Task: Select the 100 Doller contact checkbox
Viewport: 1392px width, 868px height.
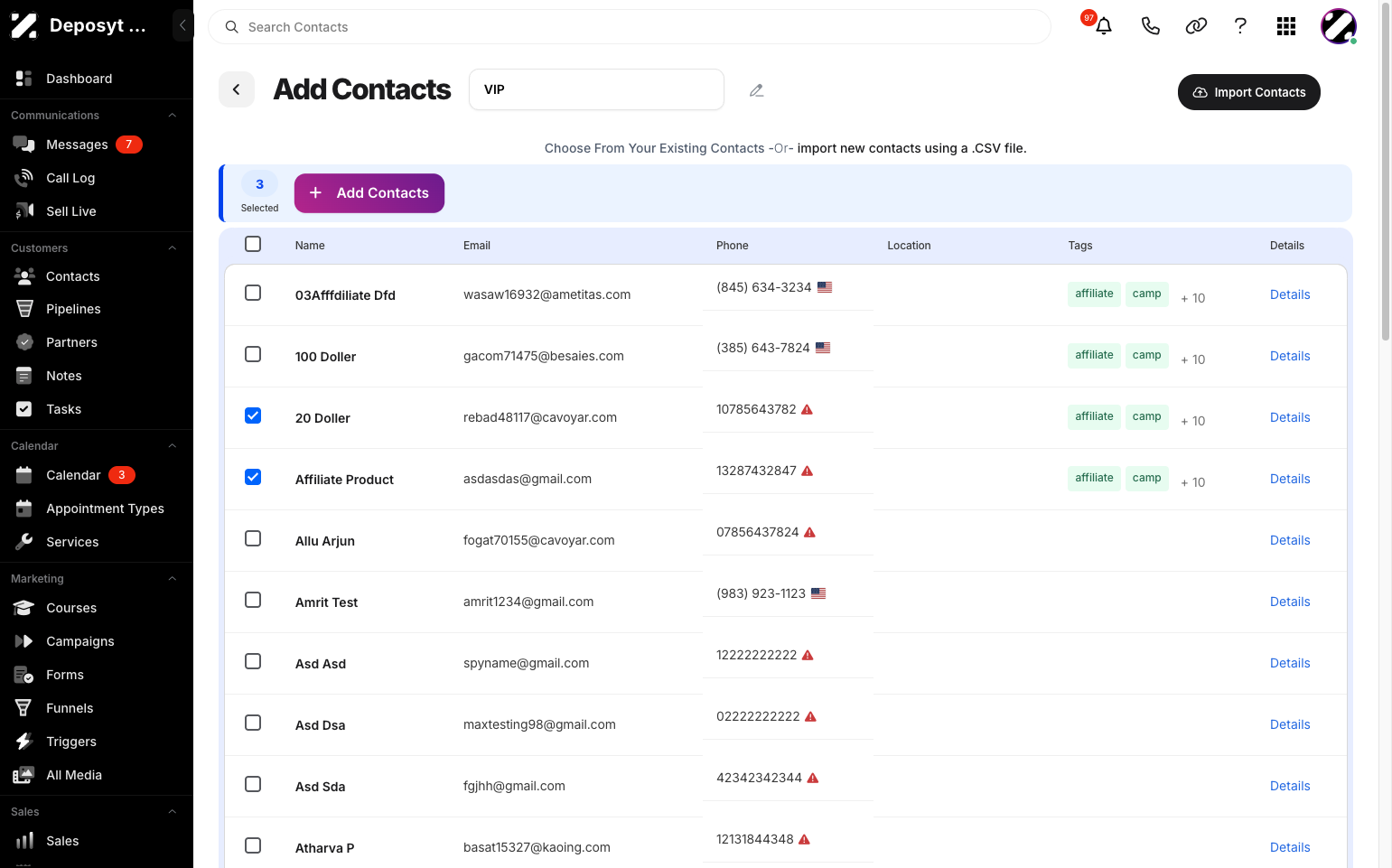Action: tap(253, 354)
